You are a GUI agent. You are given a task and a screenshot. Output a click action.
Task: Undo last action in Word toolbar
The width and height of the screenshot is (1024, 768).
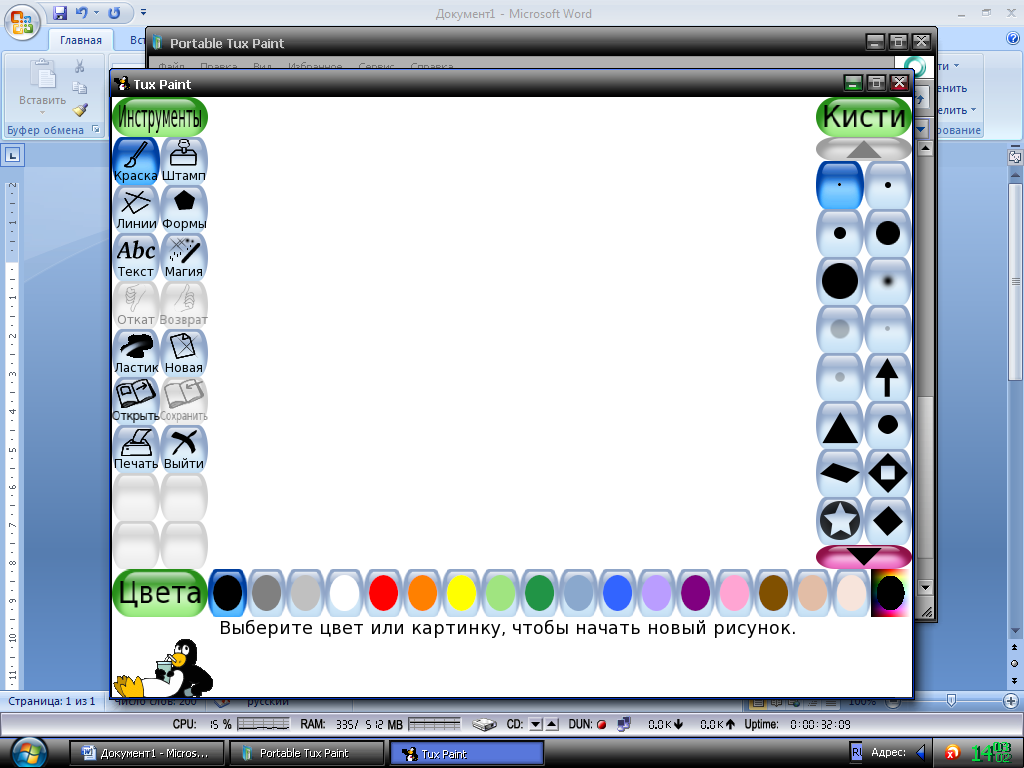pos(82,12)
